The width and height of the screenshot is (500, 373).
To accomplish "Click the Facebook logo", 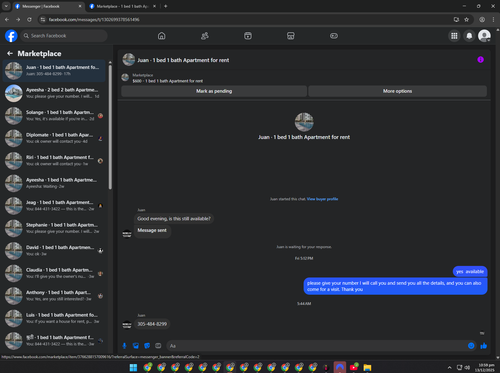I will tap(11, 36).
